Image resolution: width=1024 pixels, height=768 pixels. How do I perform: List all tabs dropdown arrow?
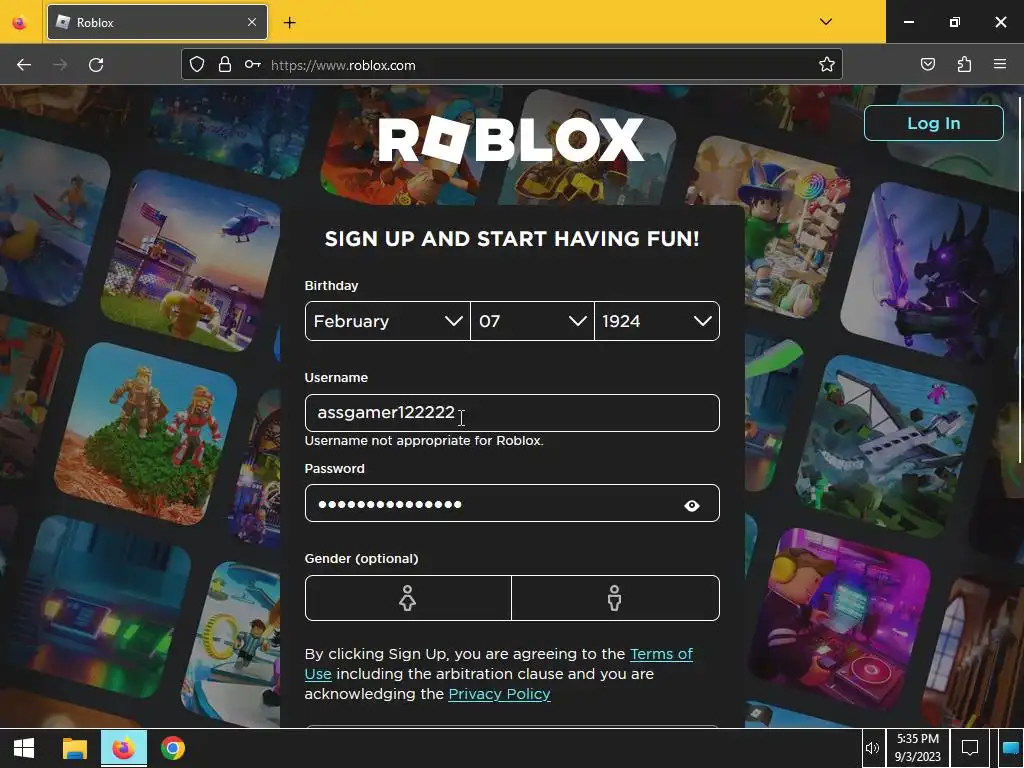click(x=825, y=22)
